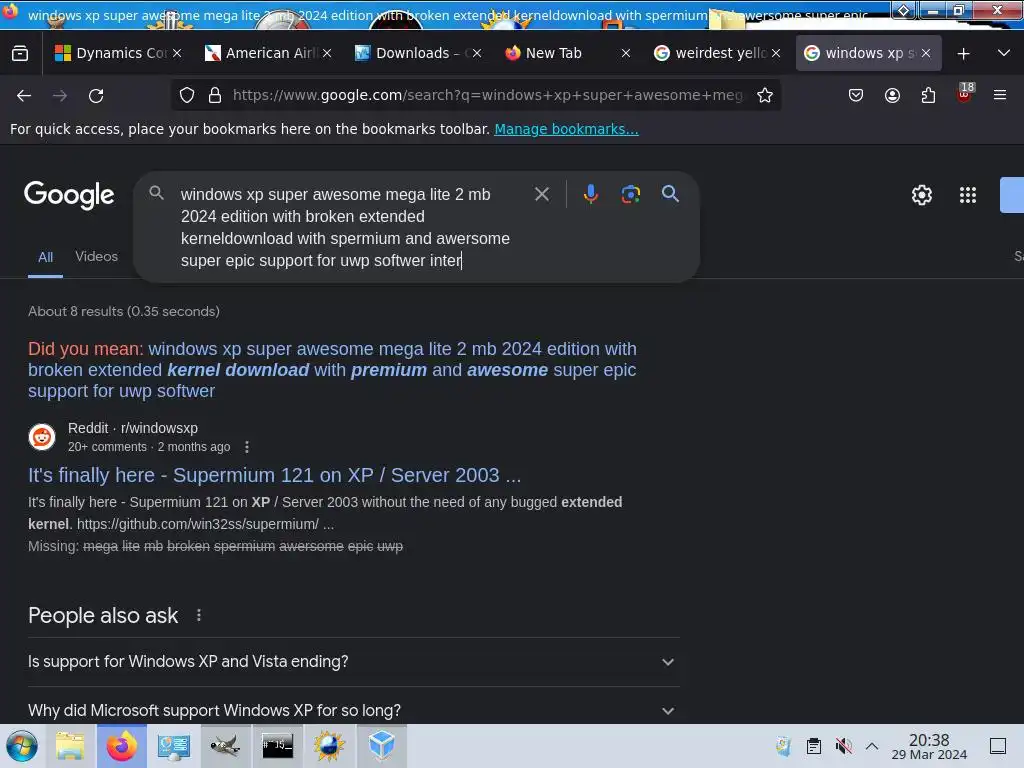Click 'About 8 results' count text
This screenshot has width=1024, height=768.
coord(123,312)
